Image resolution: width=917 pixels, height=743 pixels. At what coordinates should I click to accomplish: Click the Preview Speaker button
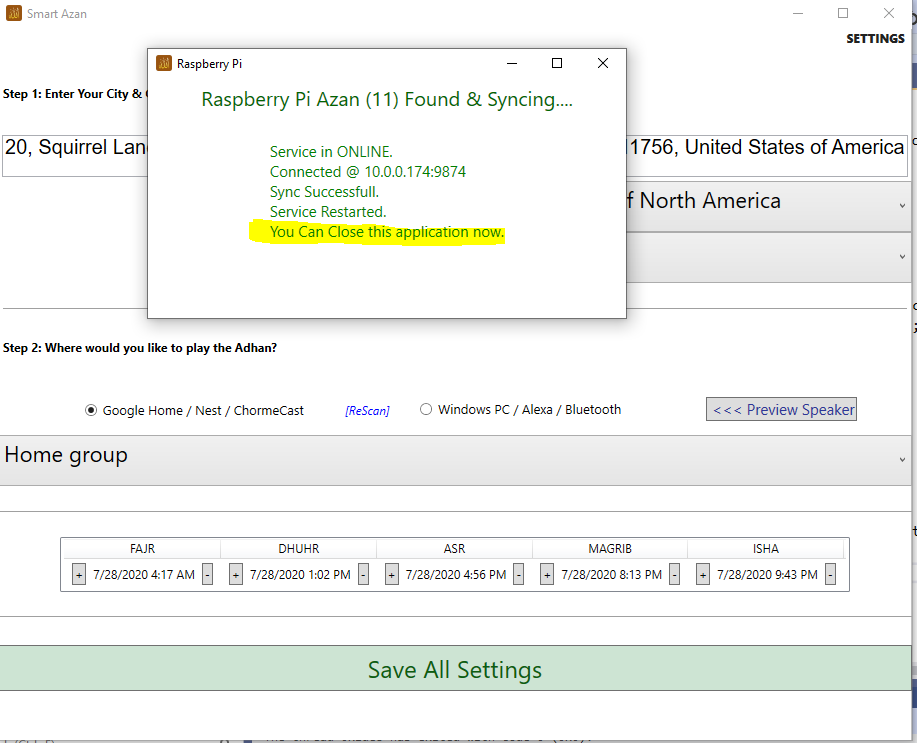click(781, 410)
